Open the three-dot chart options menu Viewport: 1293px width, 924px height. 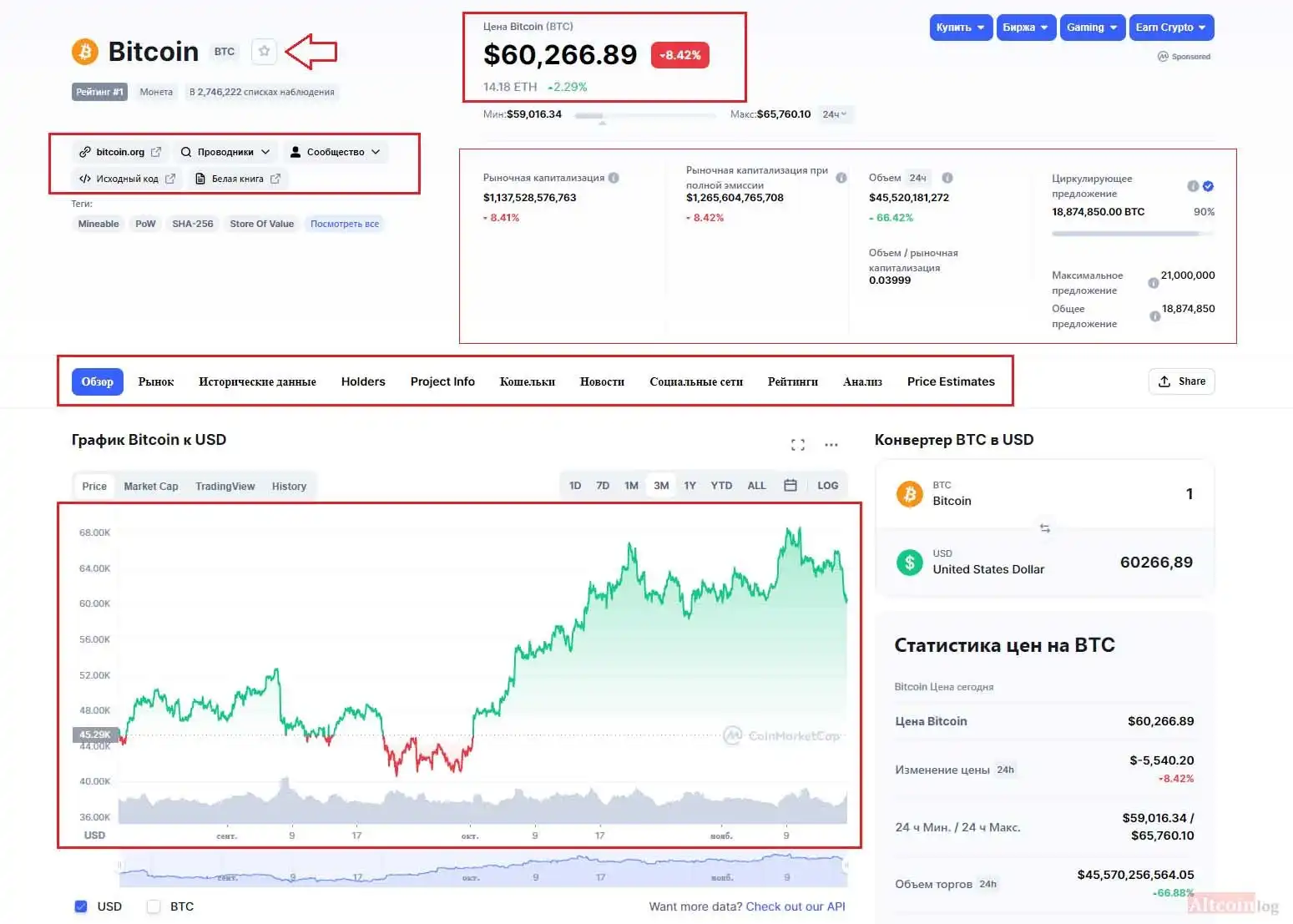[x=831, y=445]
